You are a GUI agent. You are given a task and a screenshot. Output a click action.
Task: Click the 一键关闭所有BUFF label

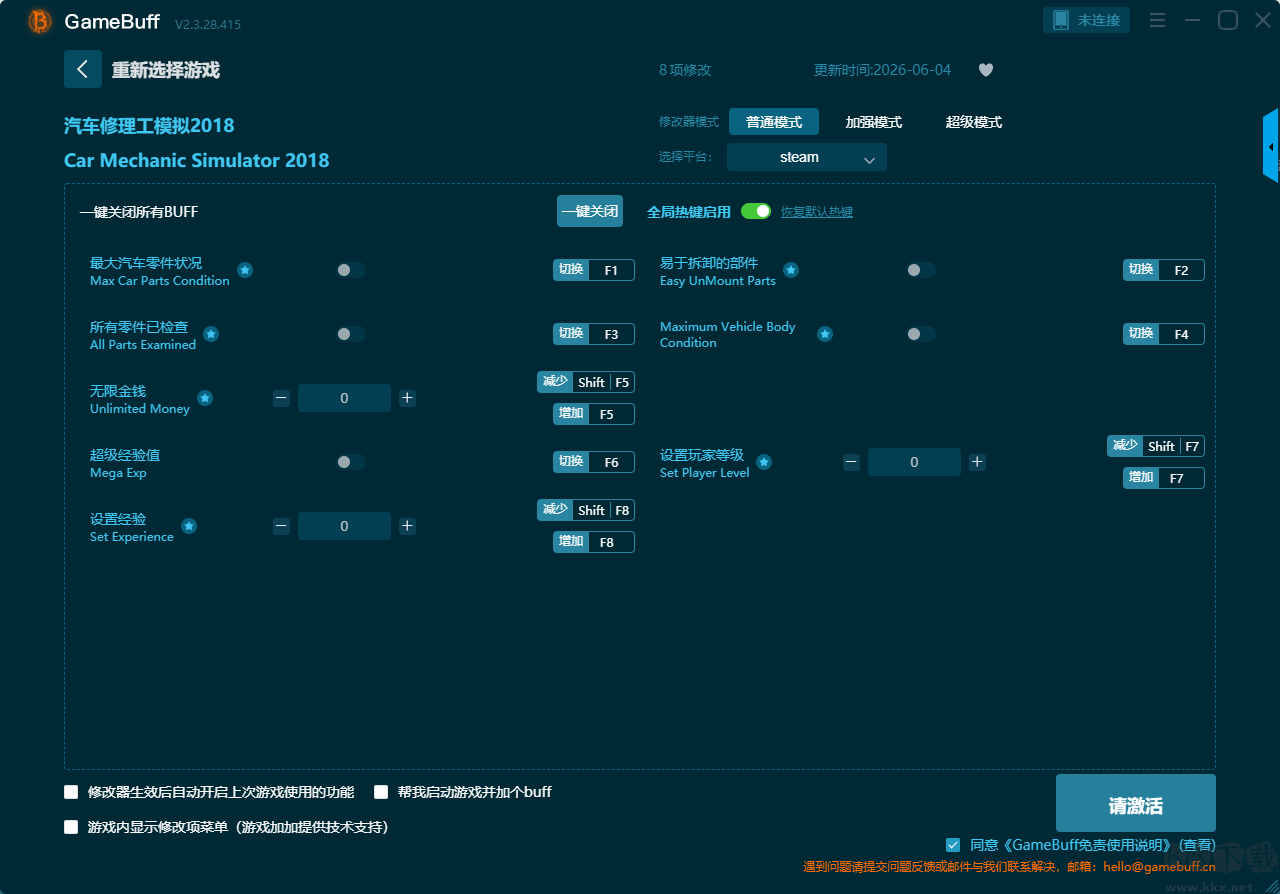139,212
